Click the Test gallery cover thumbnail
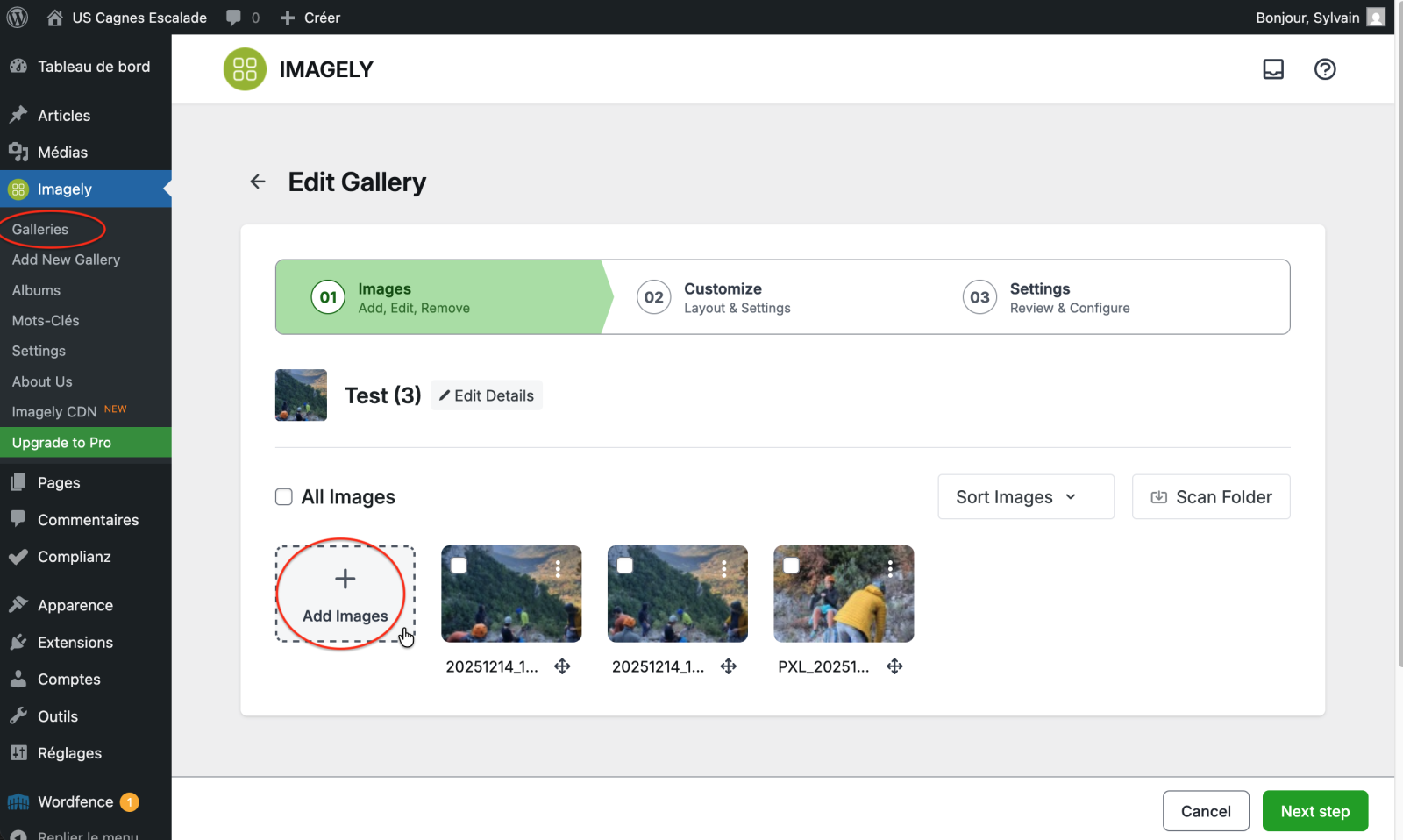 pos(301,395)
